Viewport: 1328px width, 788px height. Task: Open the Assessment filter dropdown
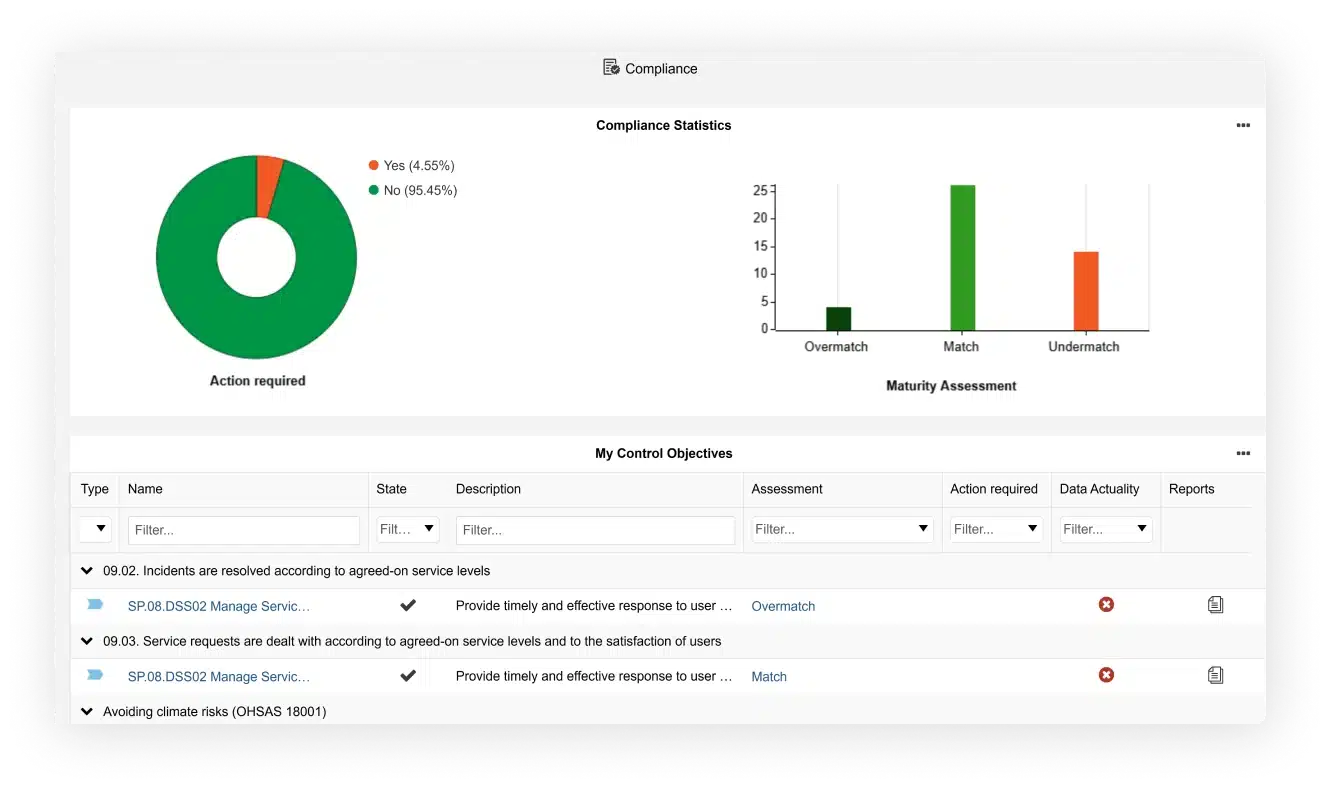click(x=923, y=529)
